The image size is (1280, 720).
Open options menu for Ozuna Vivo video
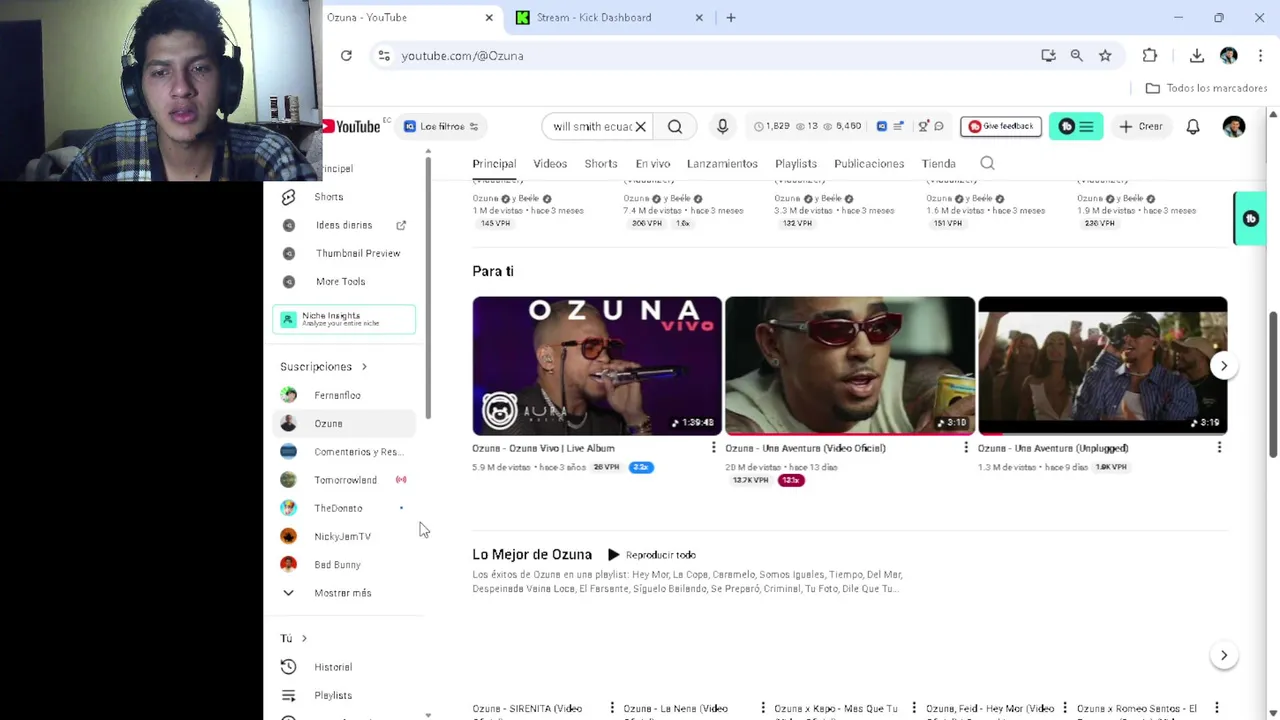click(x=713, y=448)
